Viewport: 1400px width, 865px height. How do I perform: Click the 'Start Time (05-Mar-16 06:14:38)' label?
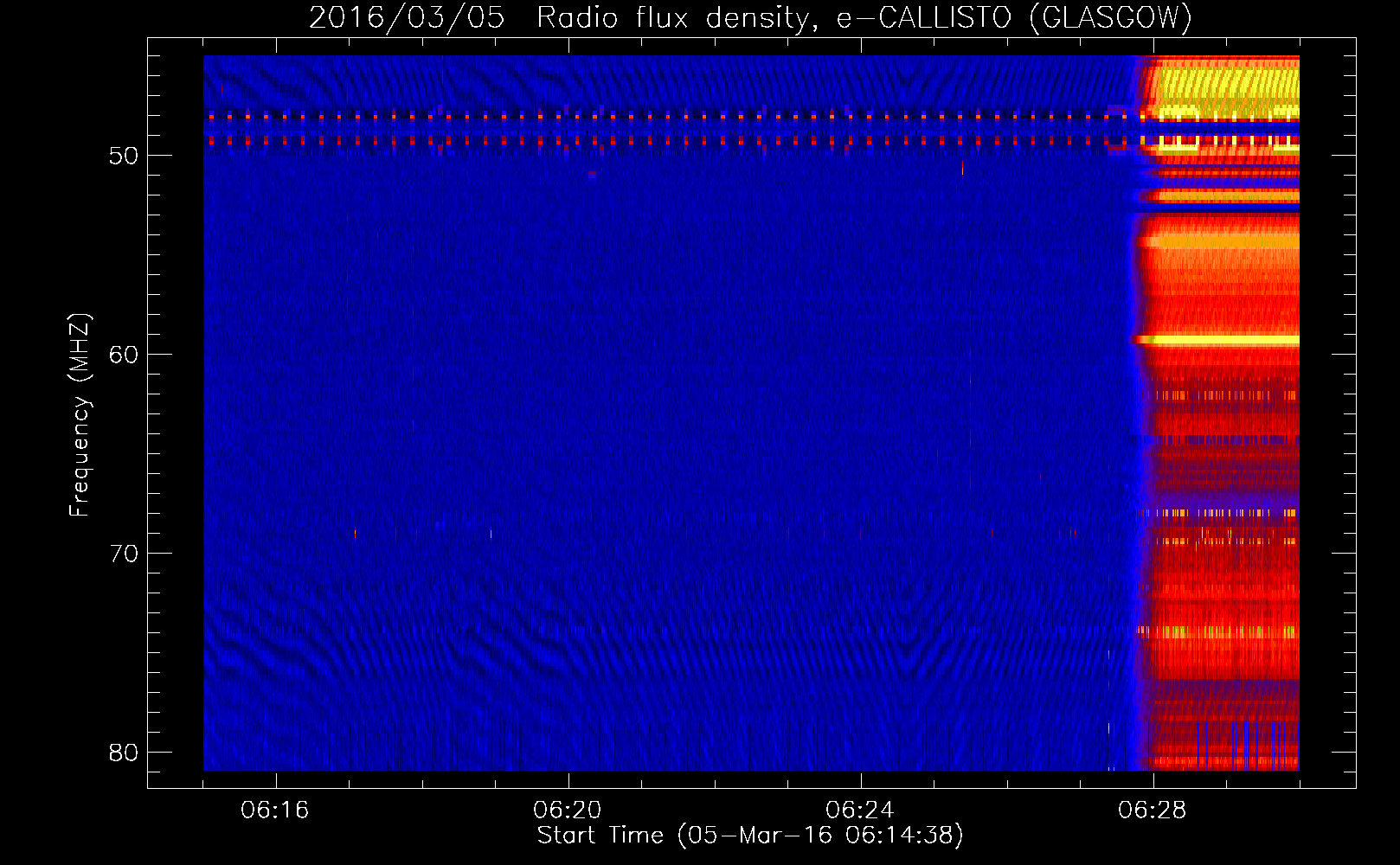[750, 835]
